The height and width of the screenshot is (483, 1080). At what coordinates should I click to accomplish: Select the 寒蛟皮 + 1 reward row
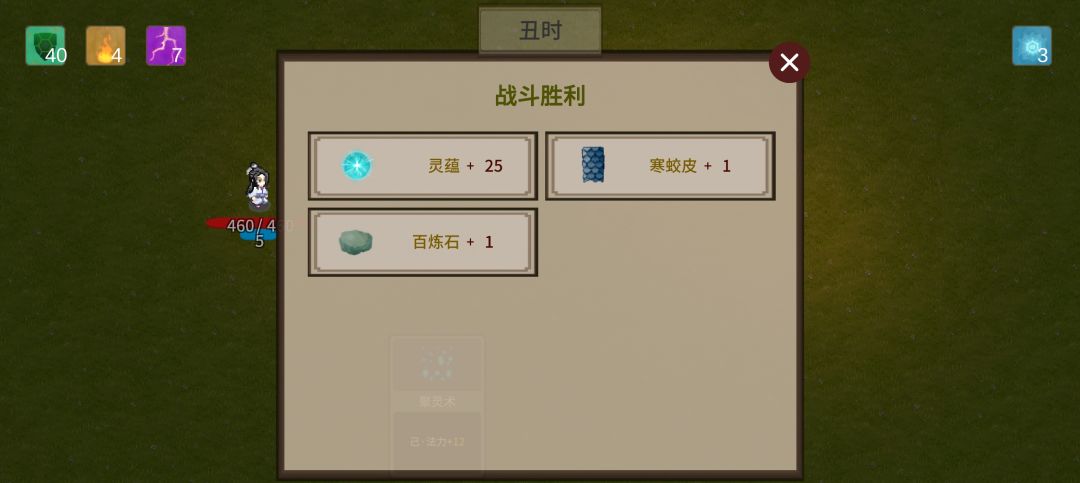(661, 166)
